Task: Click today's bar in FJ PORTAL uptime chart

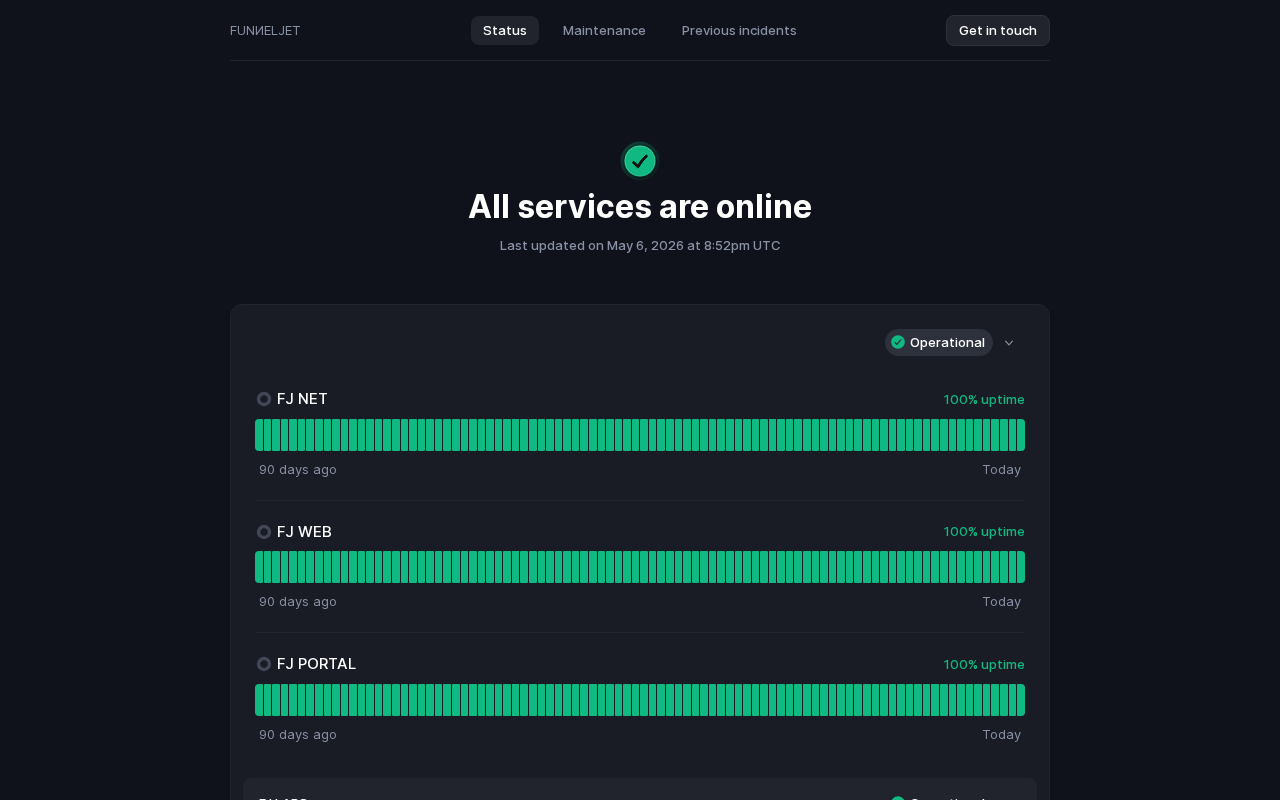Action: (1021, 700)
